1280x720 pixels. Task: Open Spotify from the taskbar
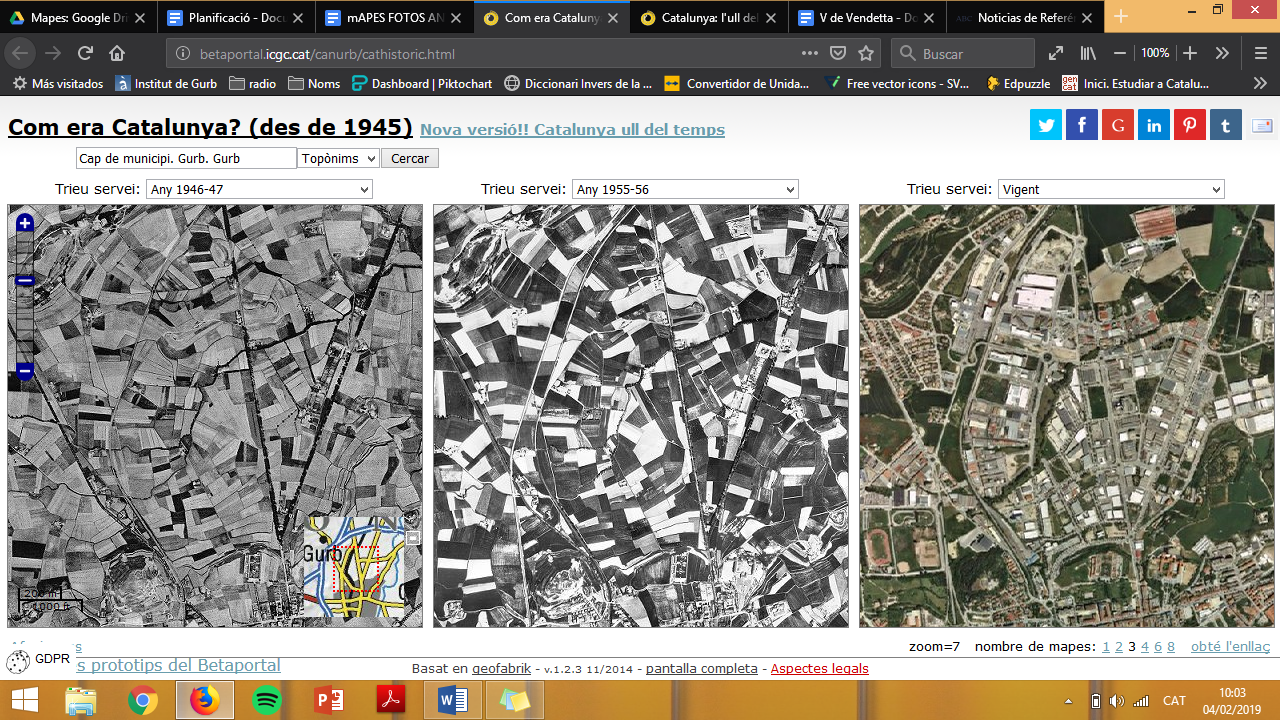(267, 700)
